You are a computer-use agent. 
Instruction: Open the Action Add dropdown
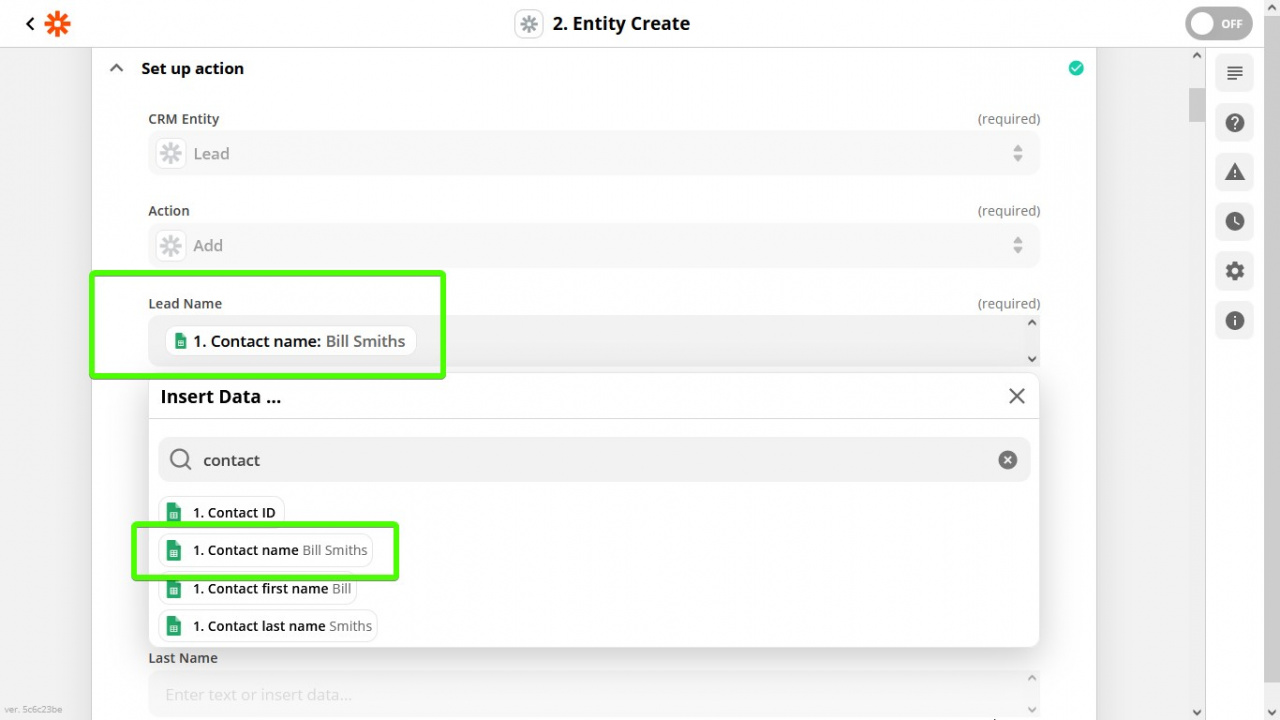pyautogui.click(x=594, y=245)
